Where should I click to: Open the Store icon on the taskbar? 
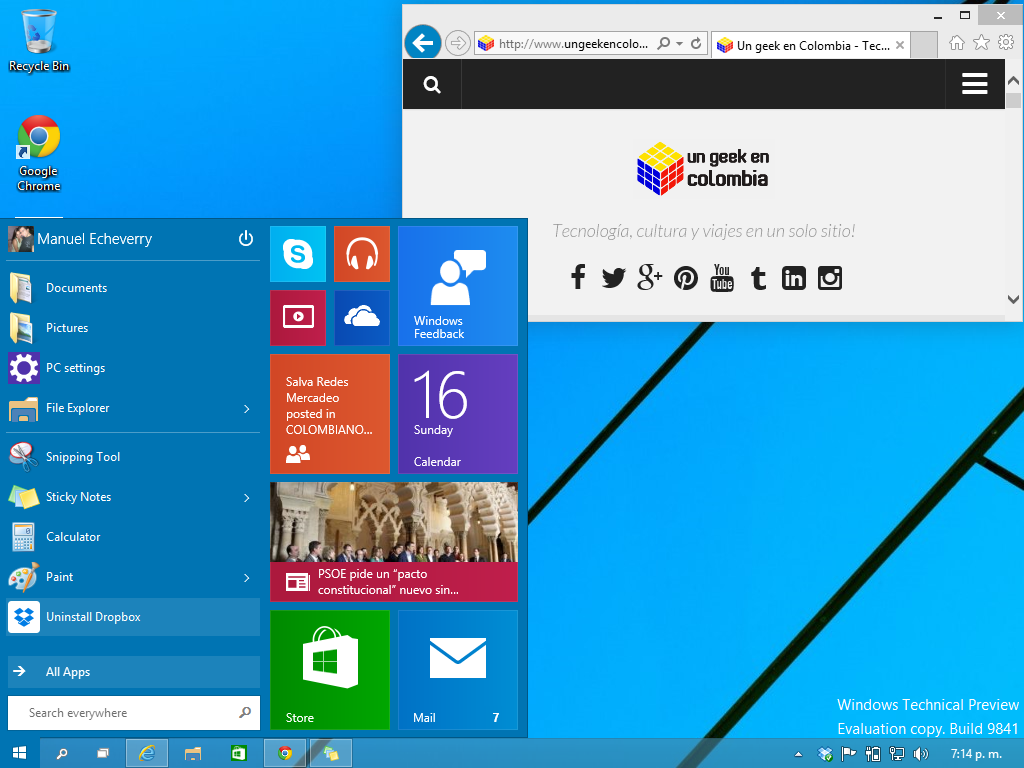238,754
